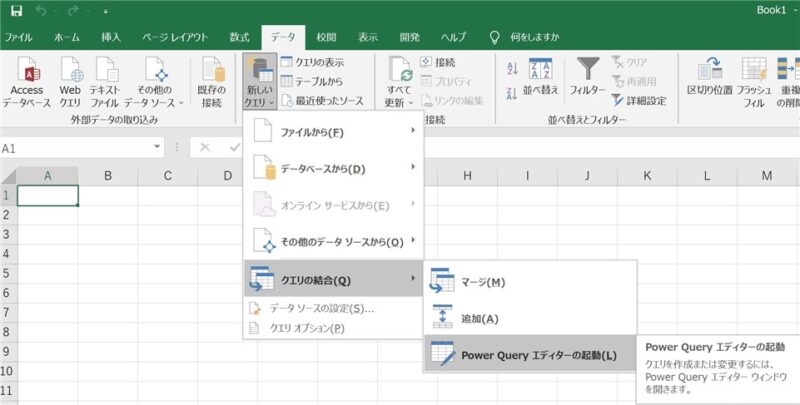Switch to the 校閲 tab
The width and height of the screenshot is (800, 405).
pyautogui.click(x=326, y=37)
